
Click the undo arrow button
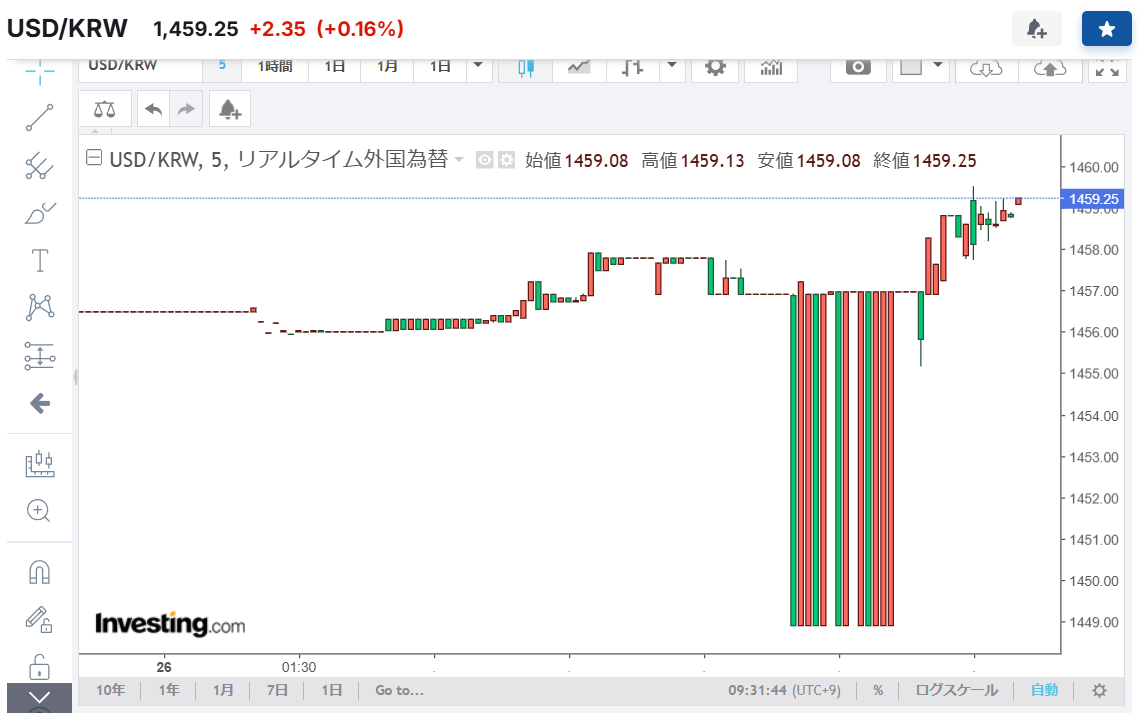click(x=153, y=109)
